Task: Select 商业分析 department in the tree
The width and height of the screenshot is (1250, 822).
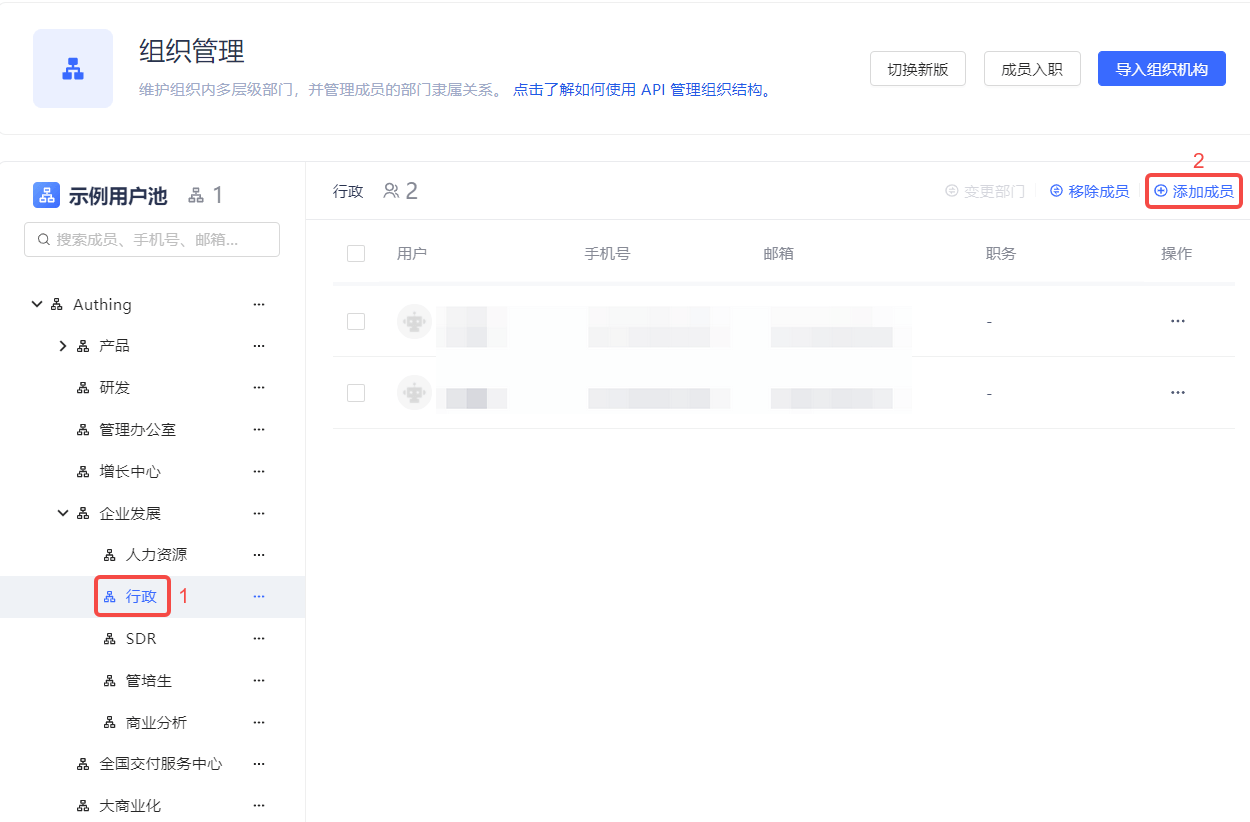Action: tap(156, 723)
